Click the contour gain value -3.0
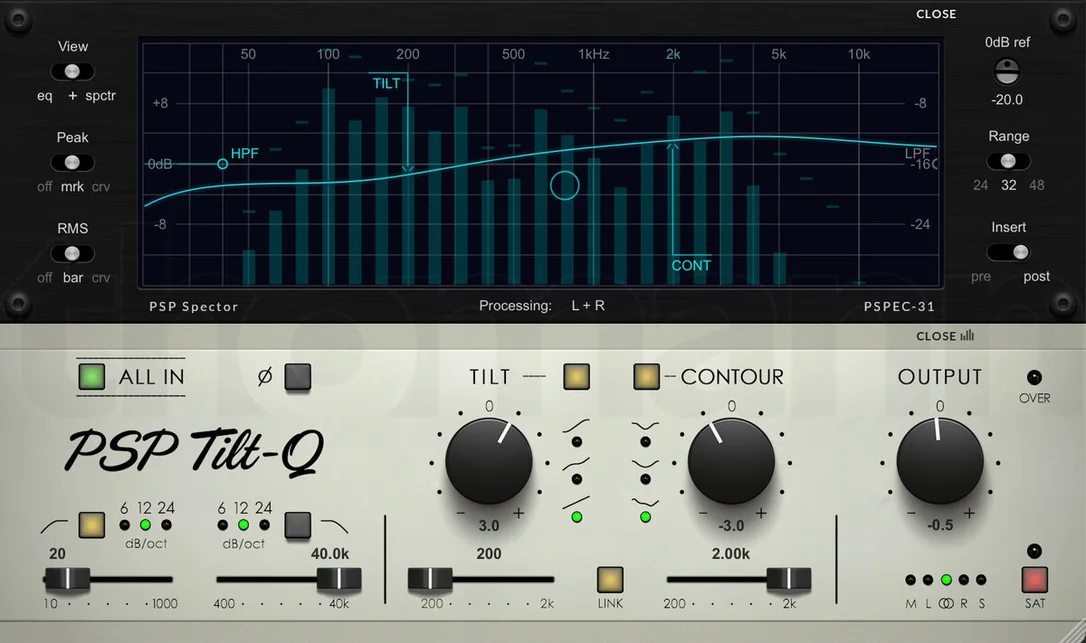 [731, 526]
